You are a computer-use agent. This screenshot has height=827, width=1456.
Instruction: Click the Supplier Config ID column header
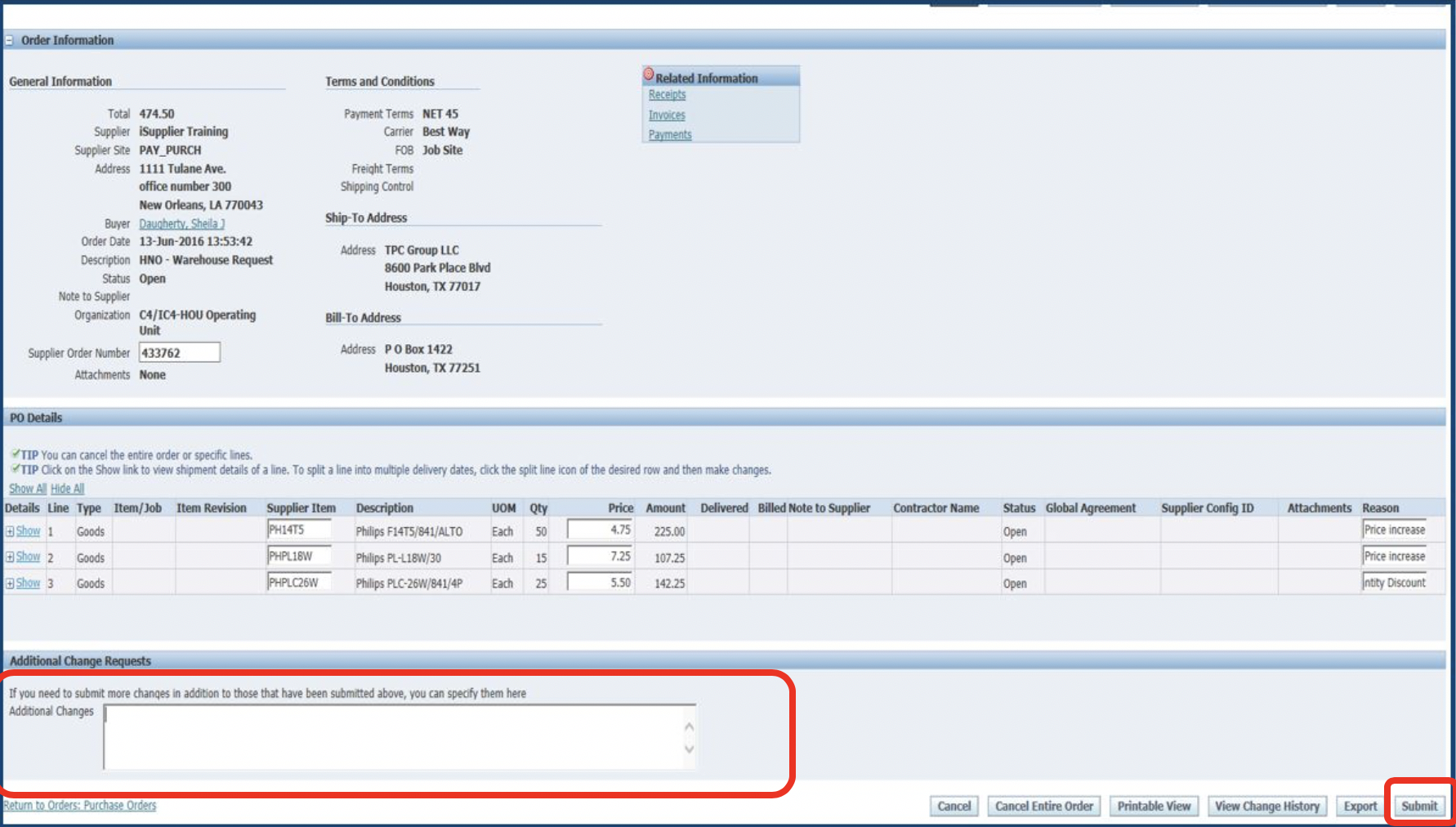1207,508
